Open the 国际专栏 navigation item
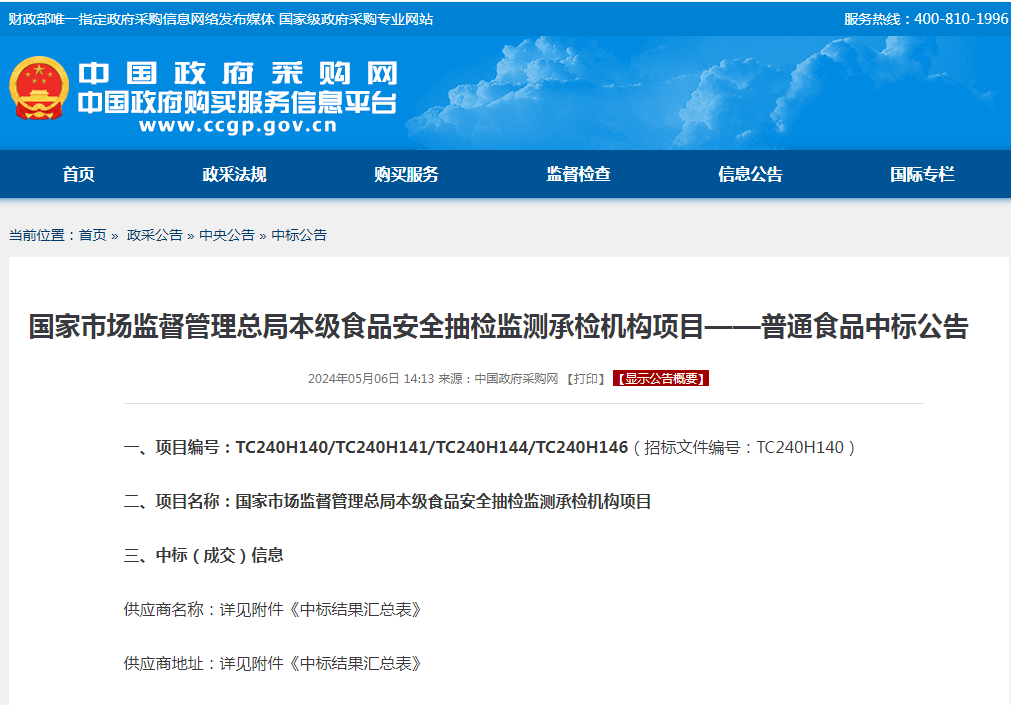The image size is (1011, 706). tap(922, 174)
